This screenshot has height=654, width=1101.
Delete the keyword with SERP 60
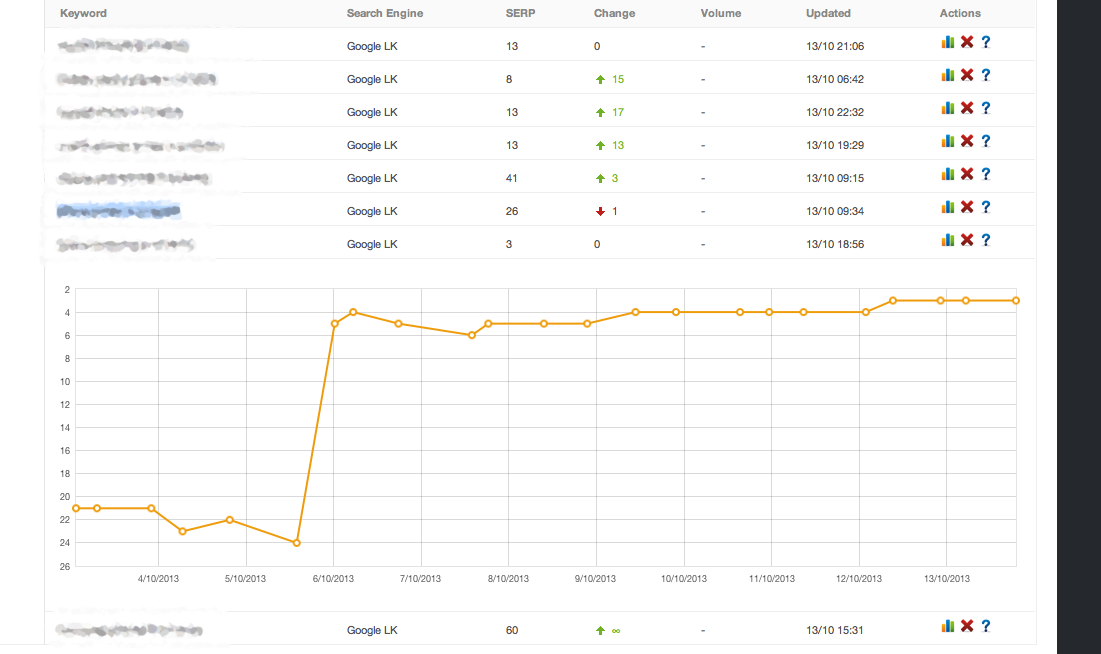967,626
